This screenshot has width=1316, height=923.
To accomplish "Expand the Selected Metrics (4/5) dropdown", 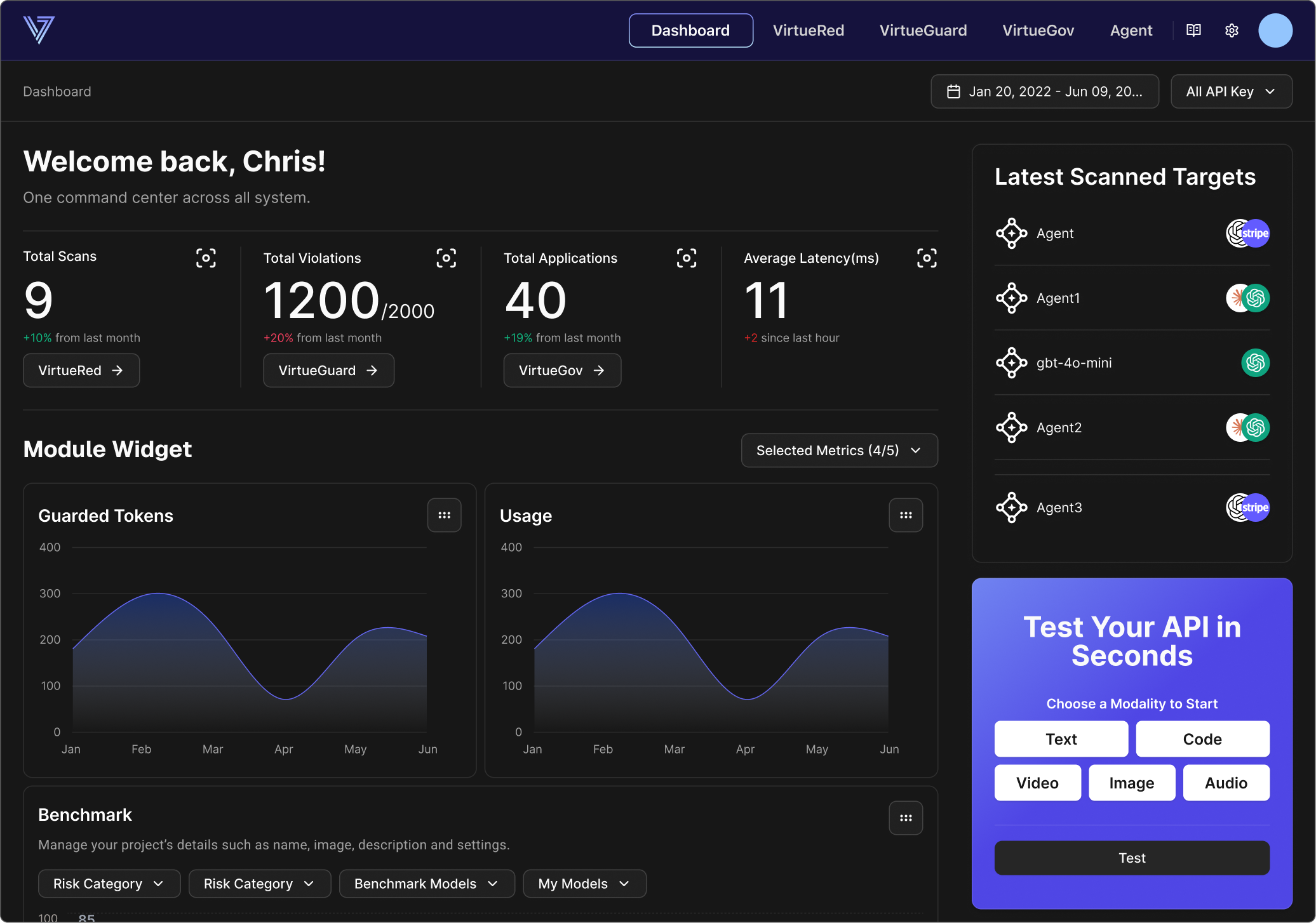I will coord(839,451).
